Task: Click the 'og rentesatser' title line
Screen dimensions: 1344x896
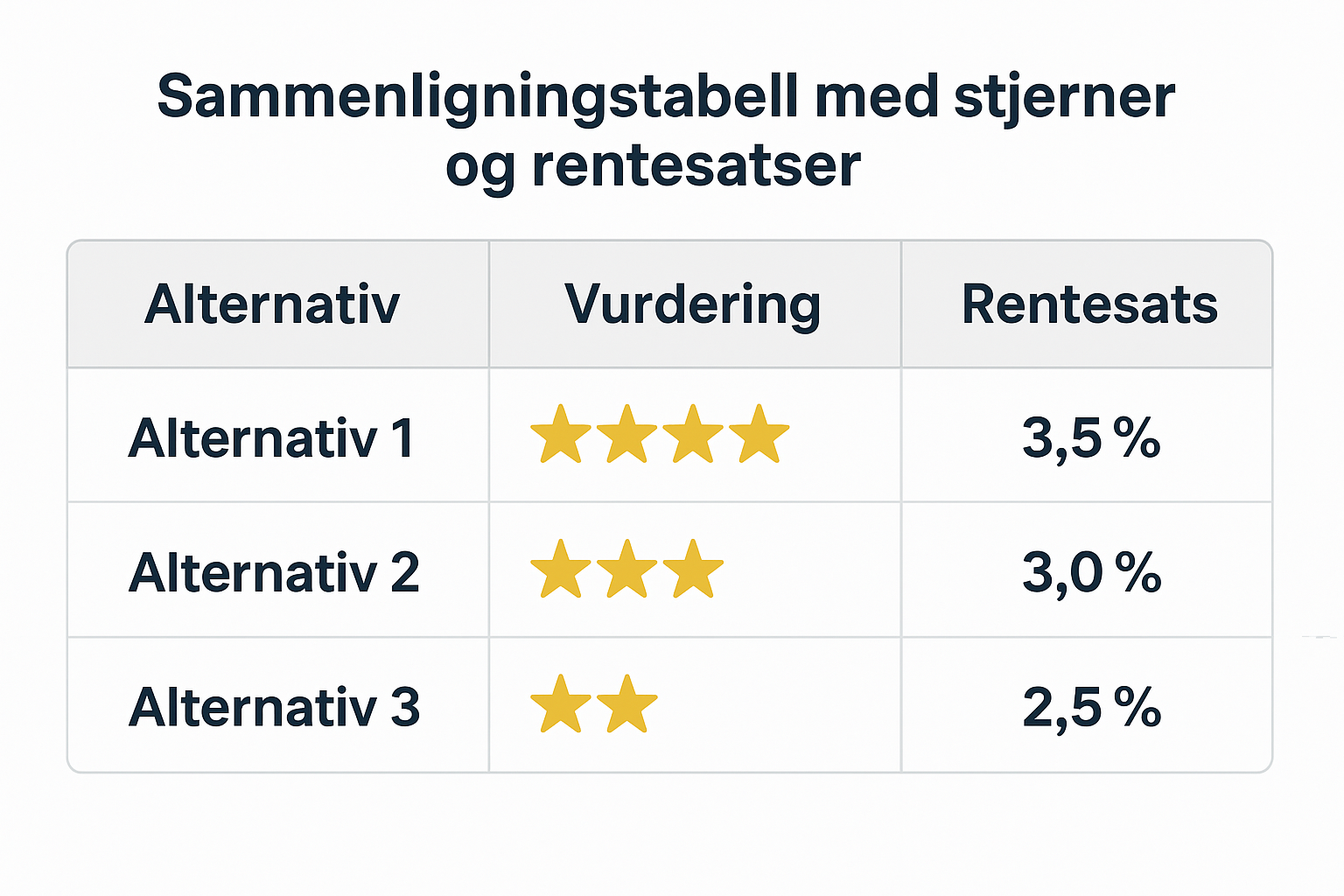Action: point(653,165)
